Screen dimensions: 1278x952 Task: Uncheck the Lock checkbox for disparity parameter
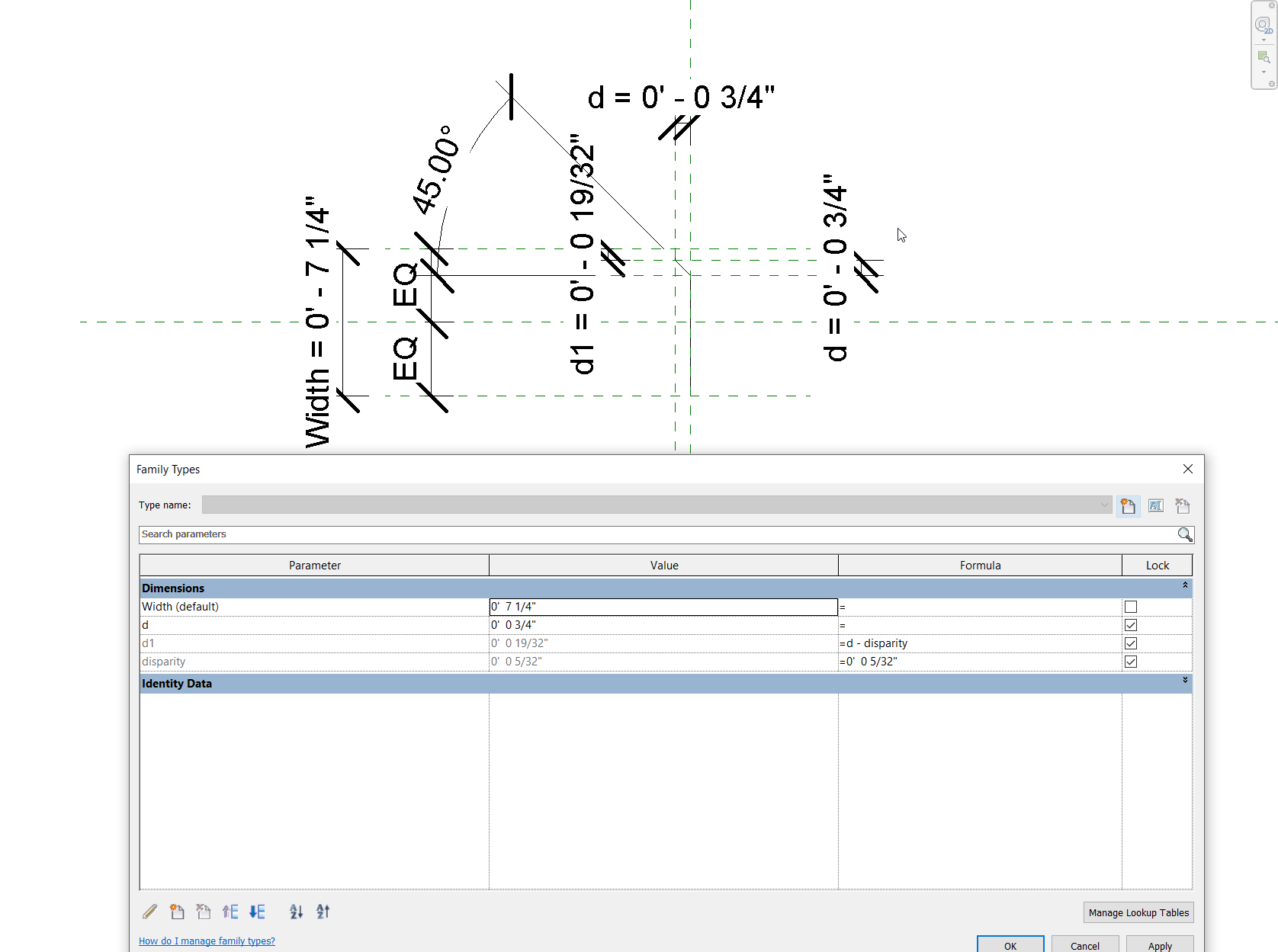1131,662
